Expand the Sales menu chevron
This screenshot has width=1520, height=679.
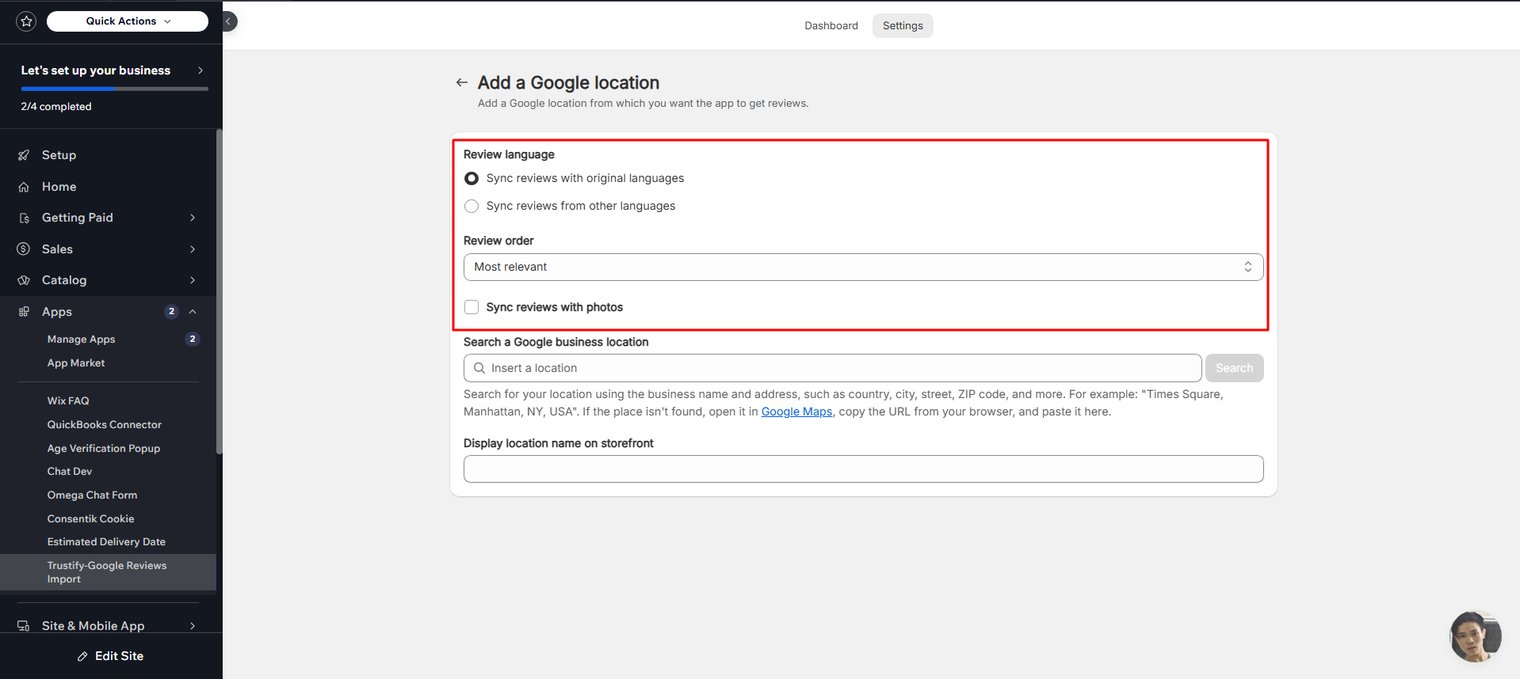pyautogui.click(x=192, y=249)
